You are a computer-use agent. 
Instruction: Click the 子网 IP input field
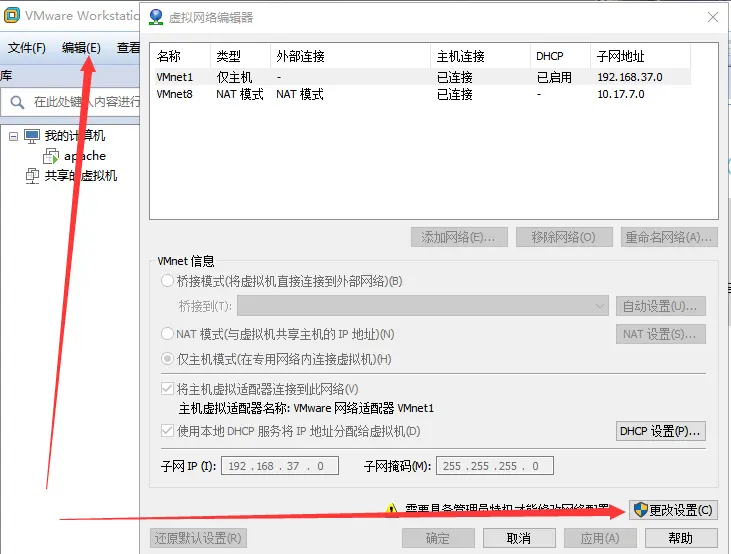[280, 466]
